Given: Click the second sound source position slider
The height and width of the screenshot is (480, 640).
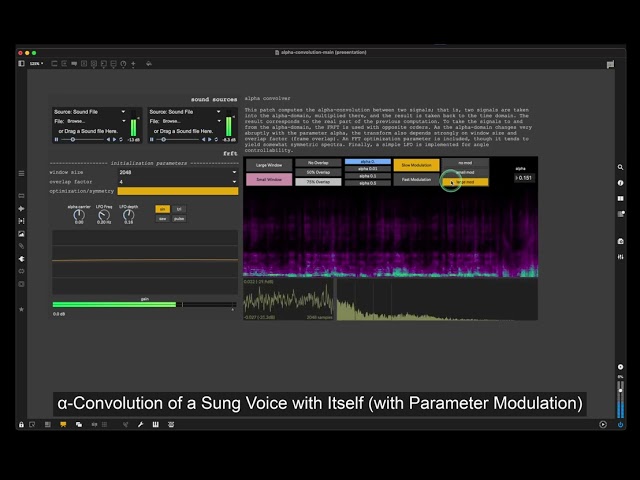Looking at the screenshot, I should 178,140.
